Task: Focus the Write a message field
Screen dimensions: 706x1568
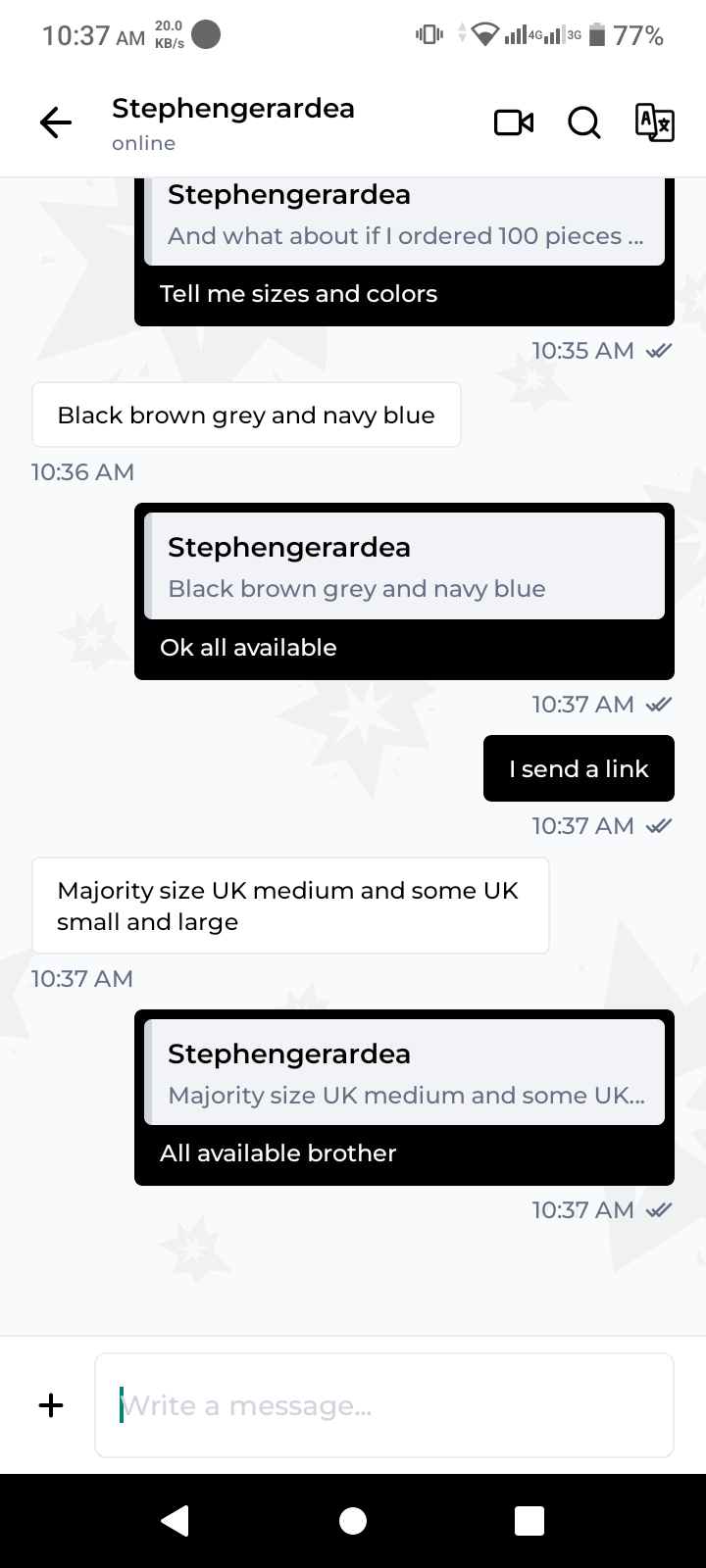Action: coord(384,1405)
